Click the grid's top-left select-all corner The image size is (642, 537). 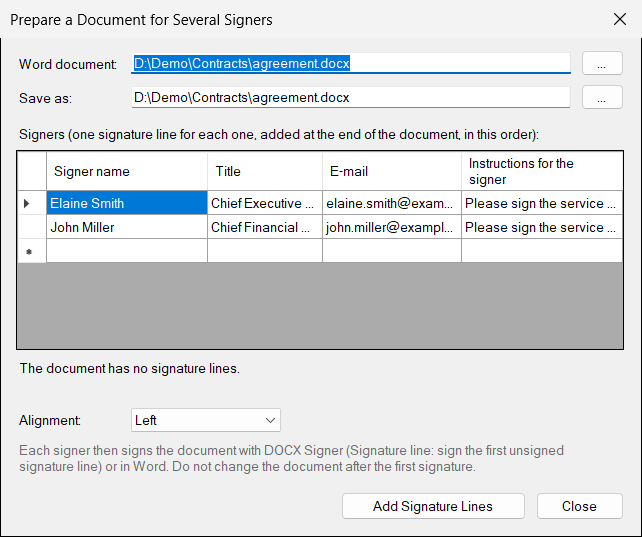[32, 171]
